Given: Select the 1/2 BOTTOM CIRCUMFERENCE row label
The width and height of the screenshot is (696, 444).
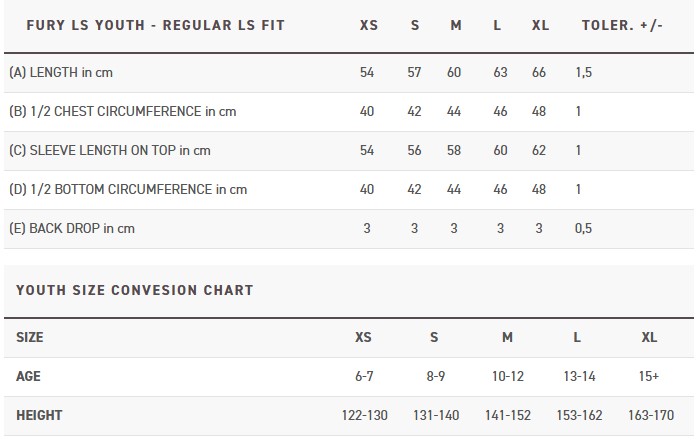Looking at the screenshot, I should [128, 190].
